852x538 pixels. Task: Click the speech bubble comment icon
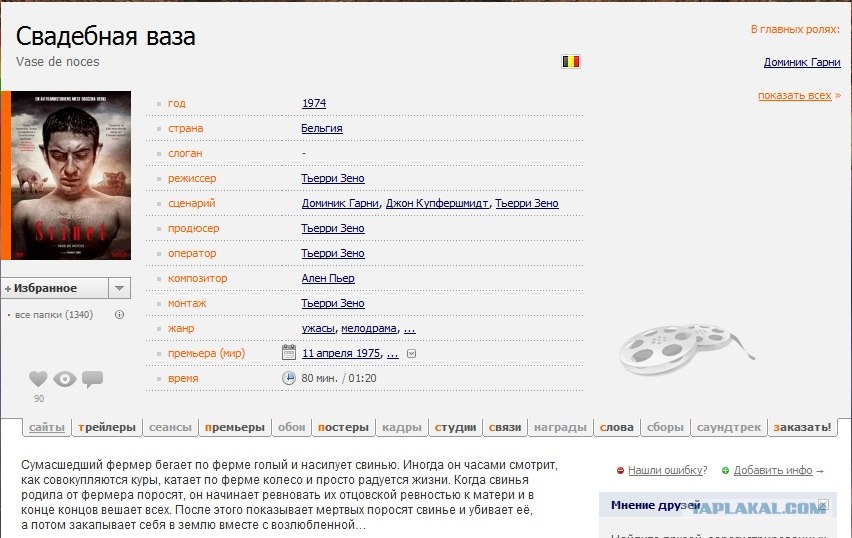click(x=92, y=379)
